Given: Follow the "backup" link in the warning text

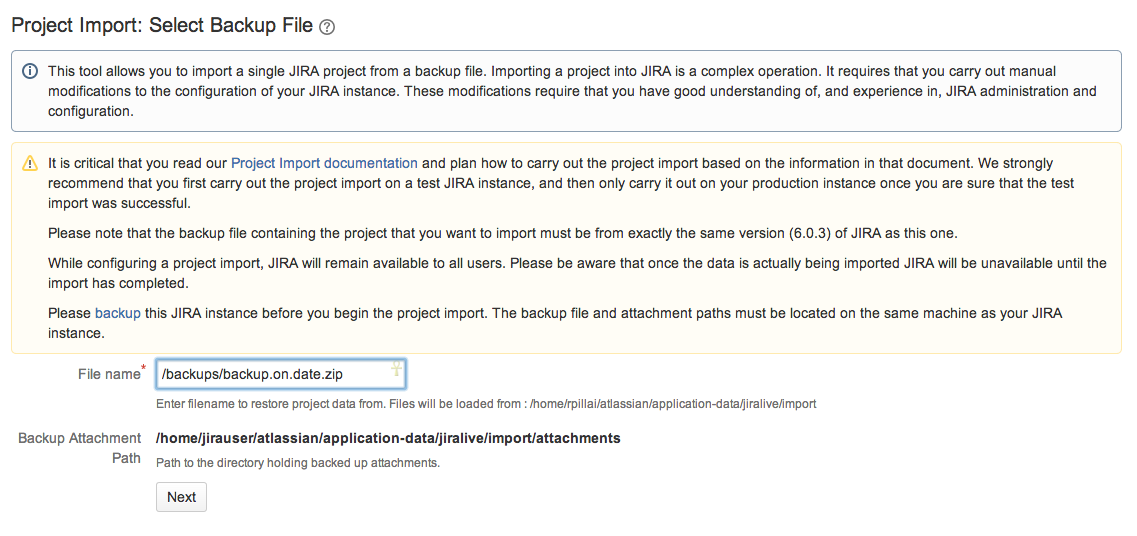Looking at the screenshot, I should 117,313.
